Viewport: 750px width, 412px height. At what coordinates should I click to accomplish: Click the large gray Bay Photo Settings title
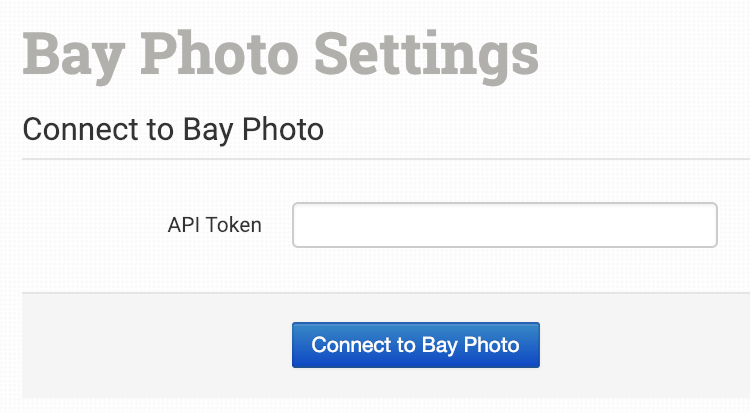pos(281,55)
